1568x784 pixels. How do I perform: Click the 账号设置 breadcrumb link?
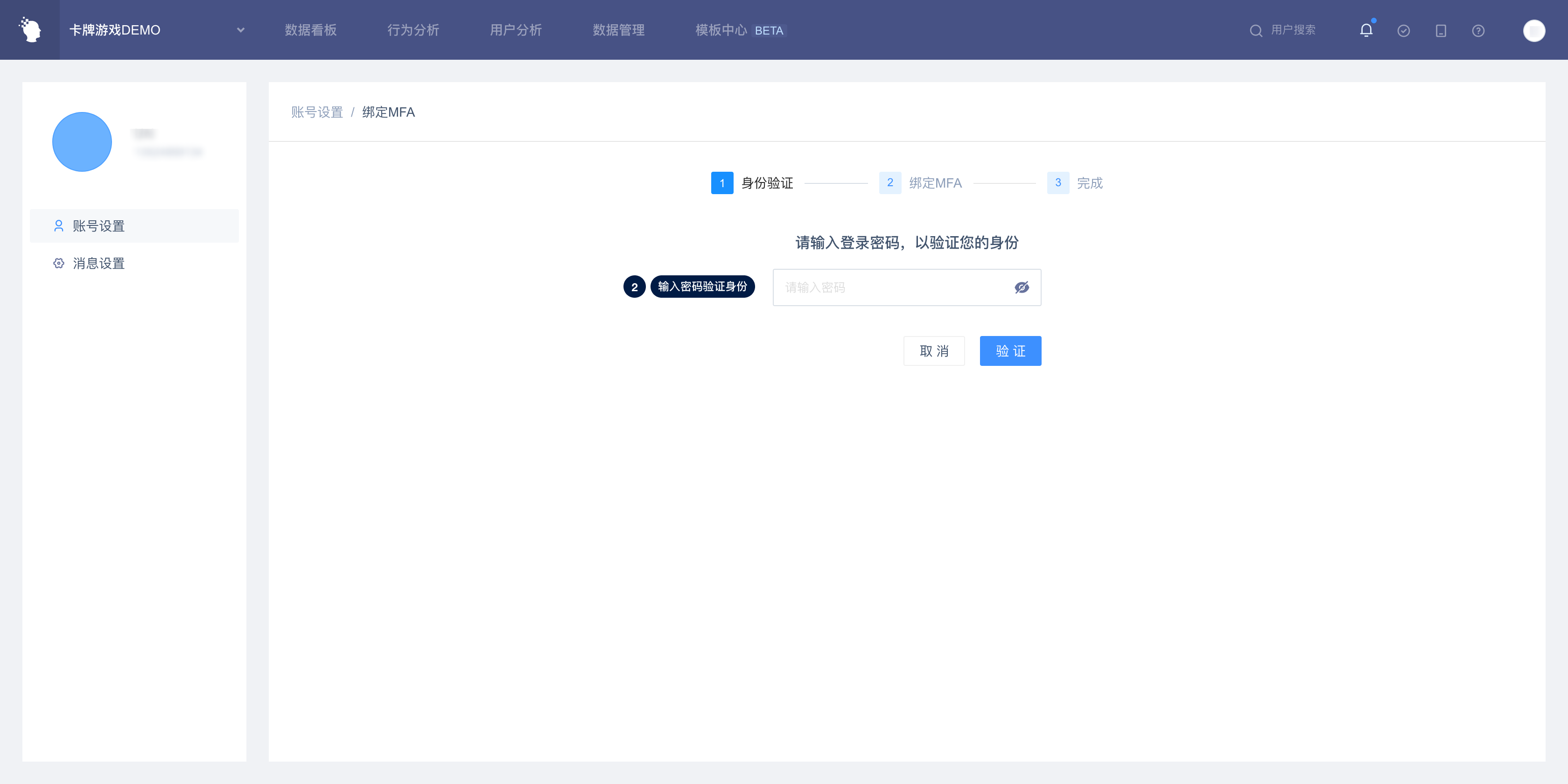point(316,112)
